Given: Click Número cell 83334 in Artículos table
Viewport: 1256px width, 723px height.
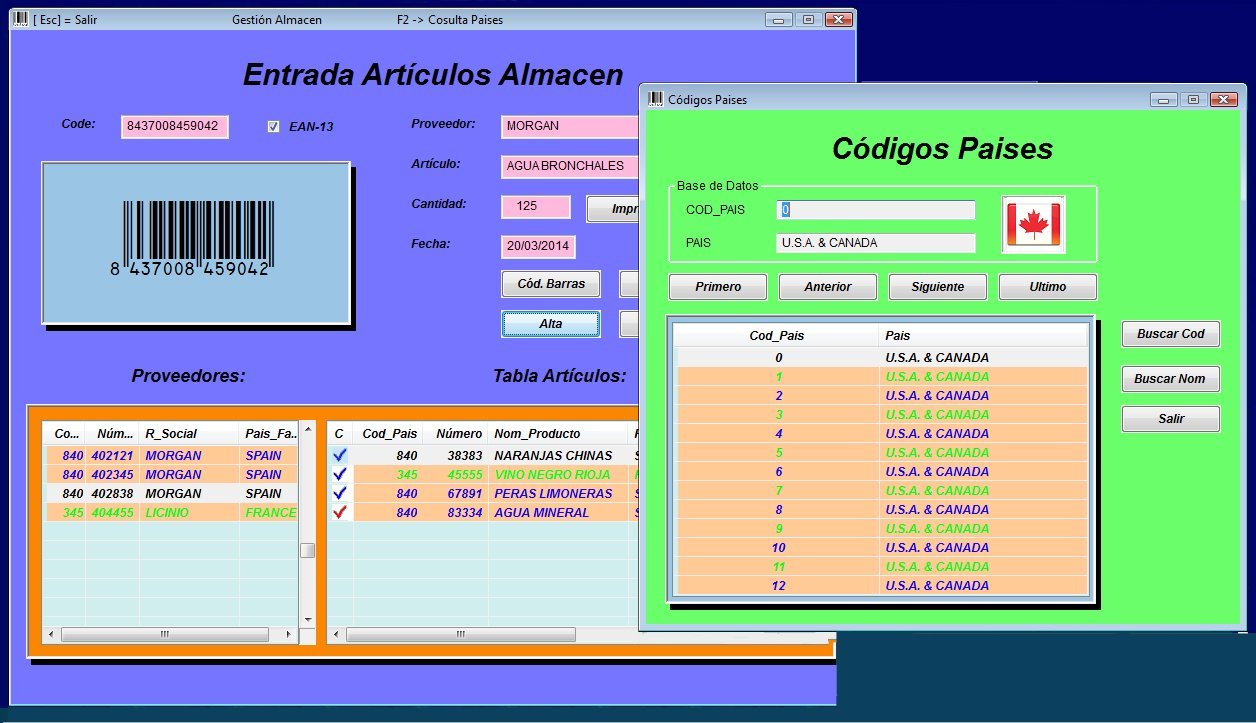Looking at the screenshot, I should pyautogui.click(x=455, y=513).
